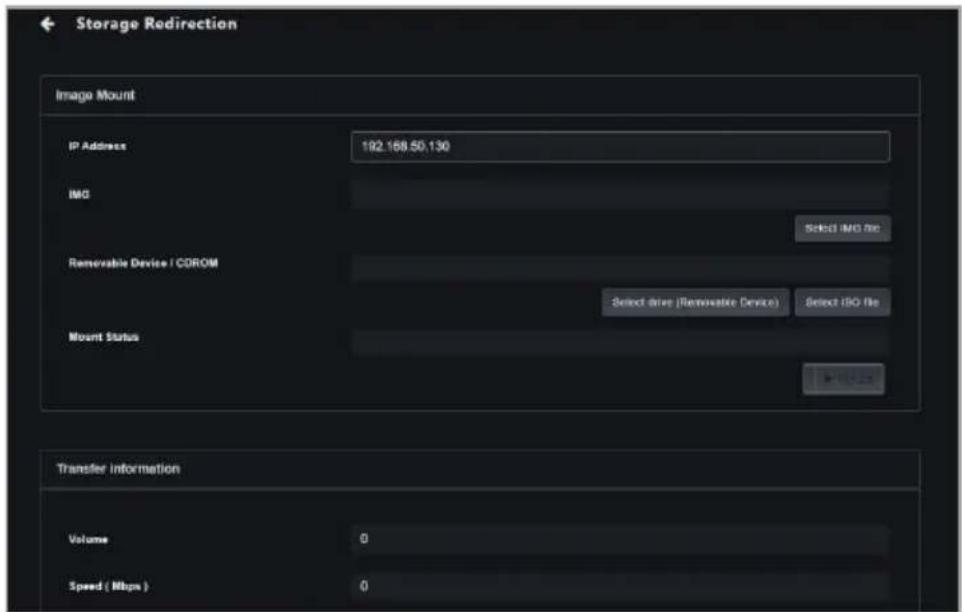
Task: Click the Speed ( Mbps ) label
Action: click(109, 586)
